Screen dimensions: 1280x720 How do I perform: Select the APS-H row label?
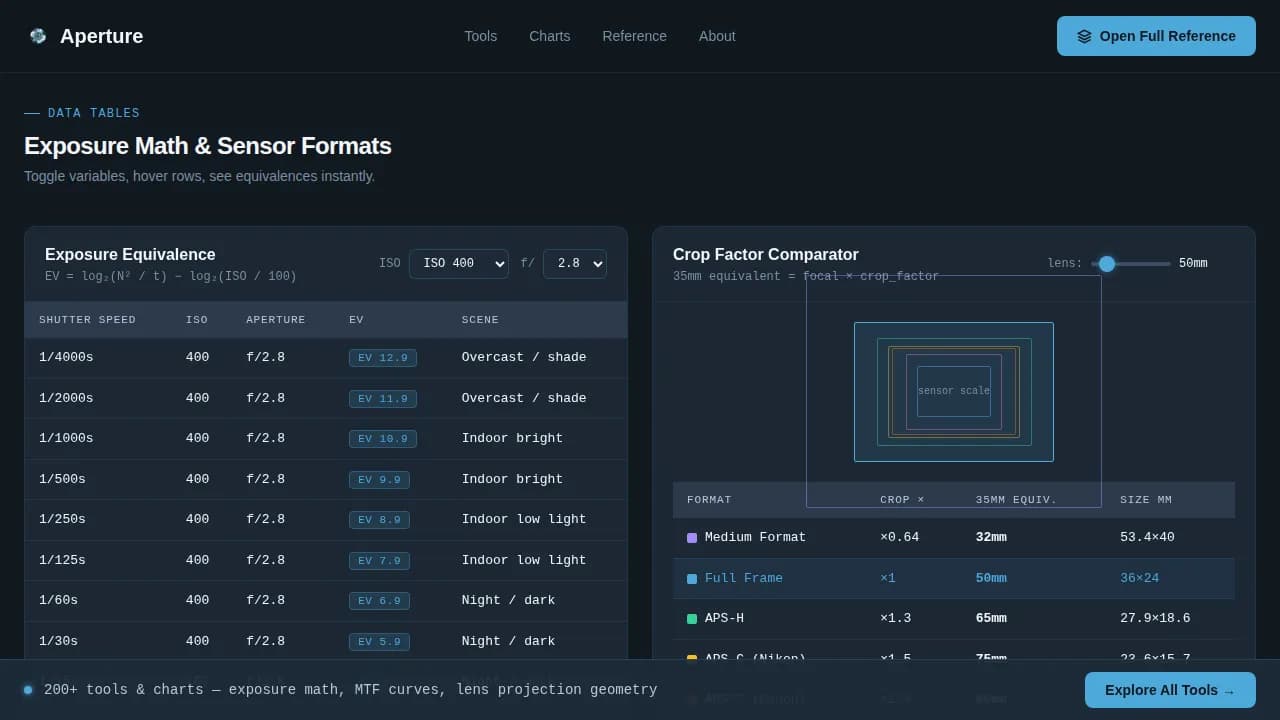724,618
